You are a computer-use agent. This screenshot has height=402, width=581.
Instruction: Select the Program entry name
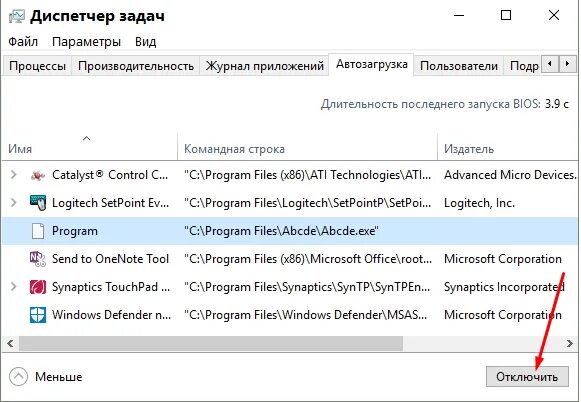[75, 231]
